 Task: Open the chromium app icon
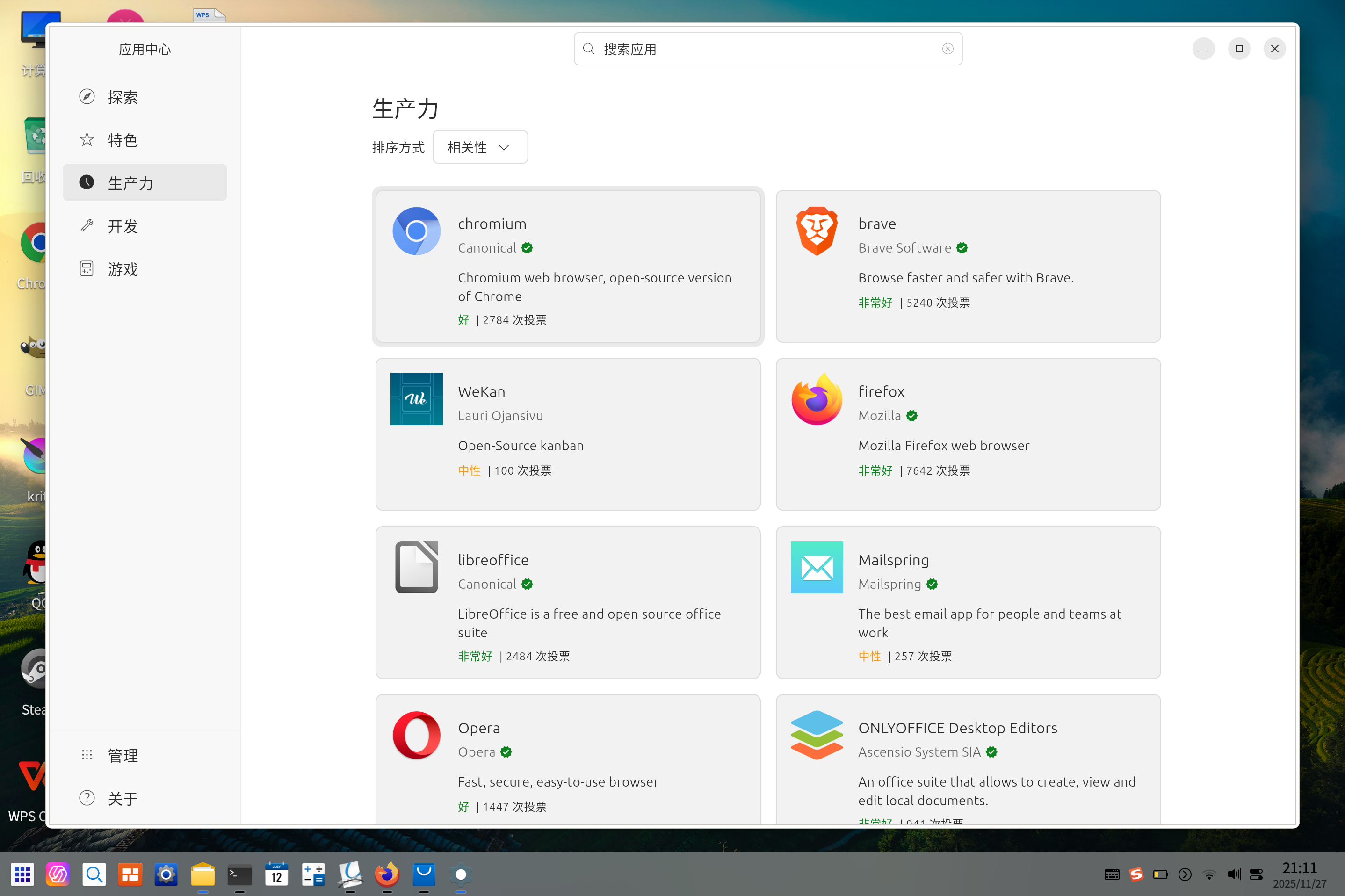pyautogui.click(x=417, y=231)
